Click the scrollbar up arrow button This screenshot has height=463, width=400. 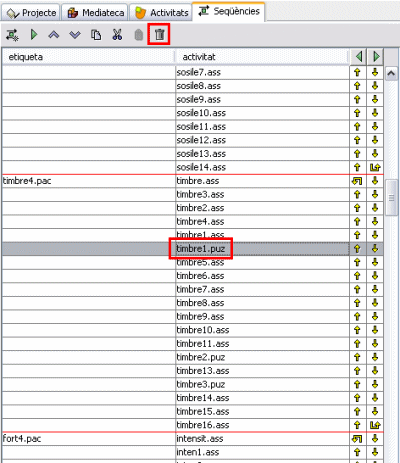pos(391,73)
